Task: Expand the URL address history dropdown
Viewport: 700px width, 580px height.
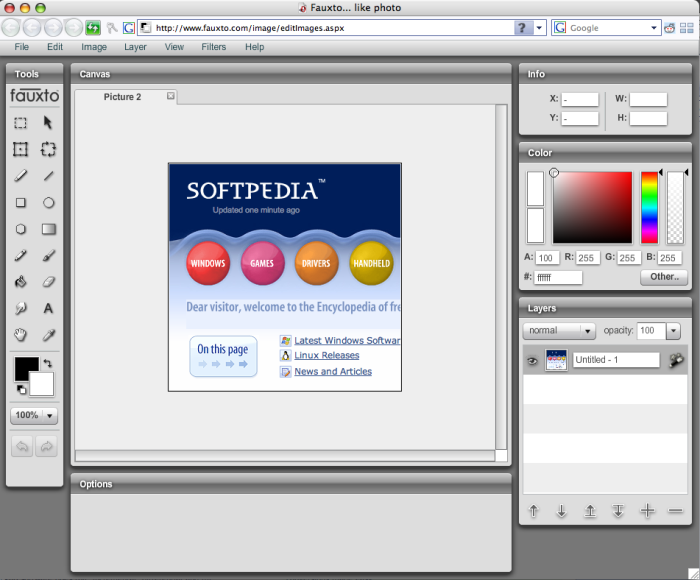Action: [539, 28]
